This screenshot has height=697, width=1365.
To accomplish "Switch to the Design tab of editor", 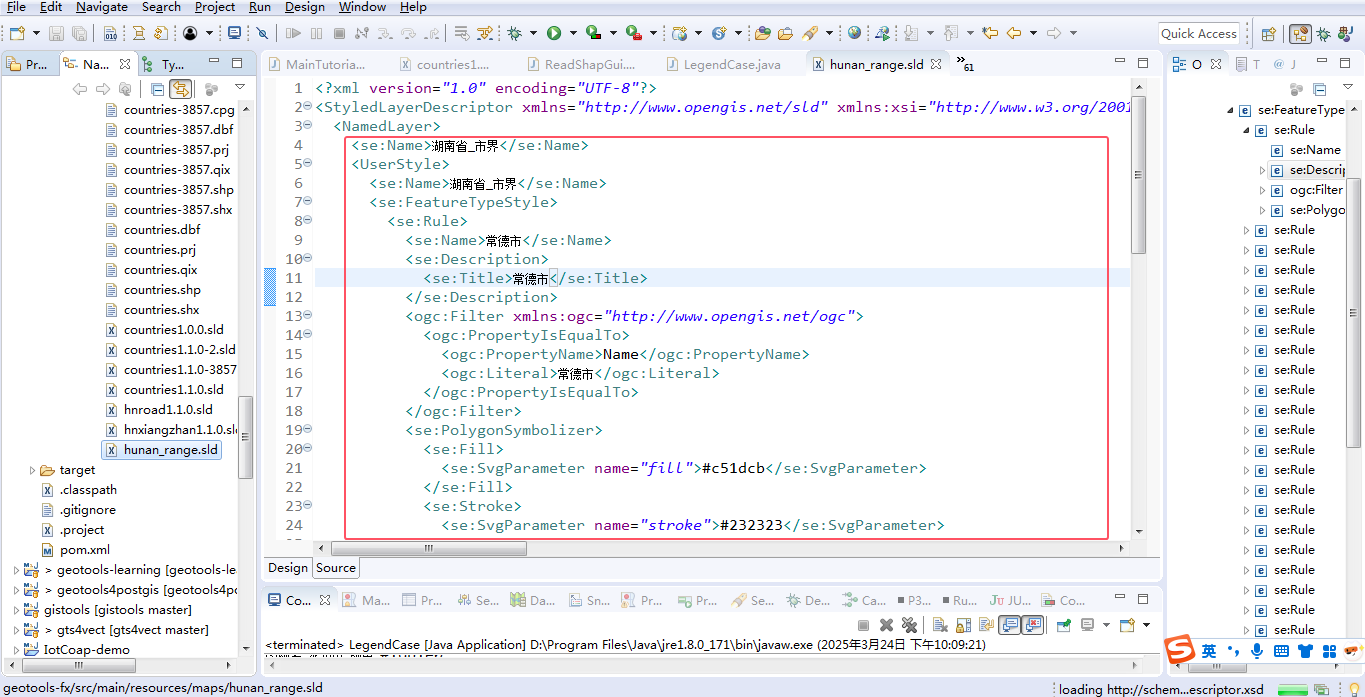I will point(288,568).
